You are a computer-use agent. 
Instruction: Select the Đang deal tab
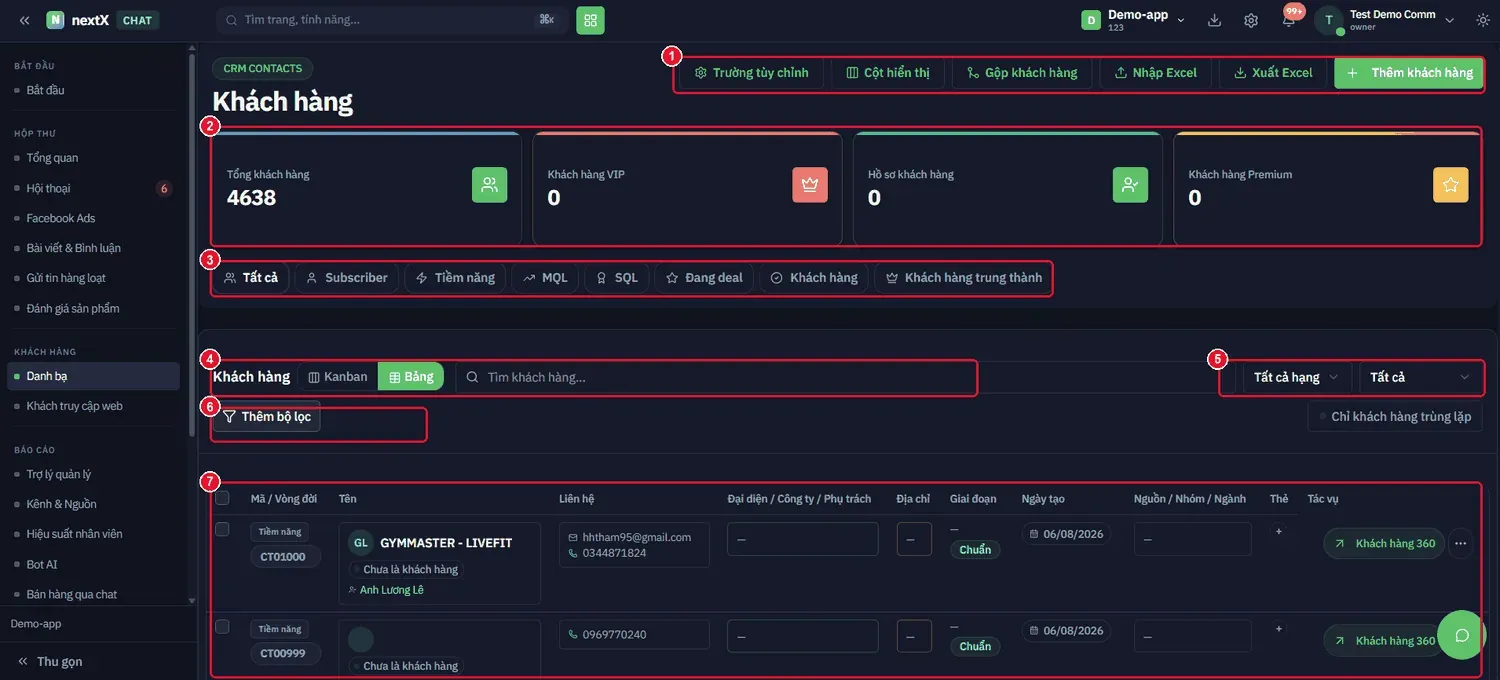[x=705, y=277]
